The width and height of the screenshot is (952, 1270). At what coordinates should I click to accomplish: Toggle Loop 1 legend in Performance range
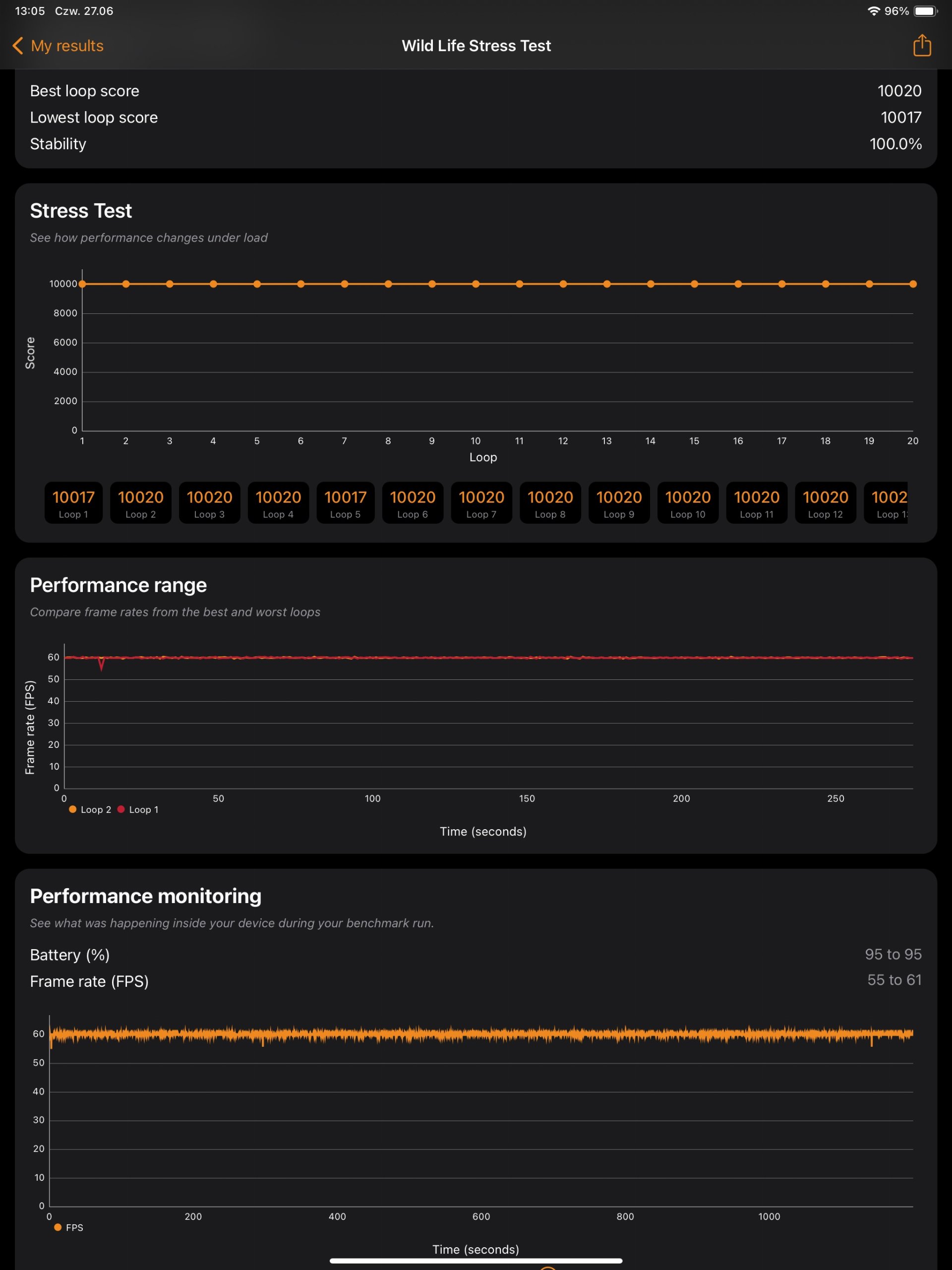[x=138, y=809]
